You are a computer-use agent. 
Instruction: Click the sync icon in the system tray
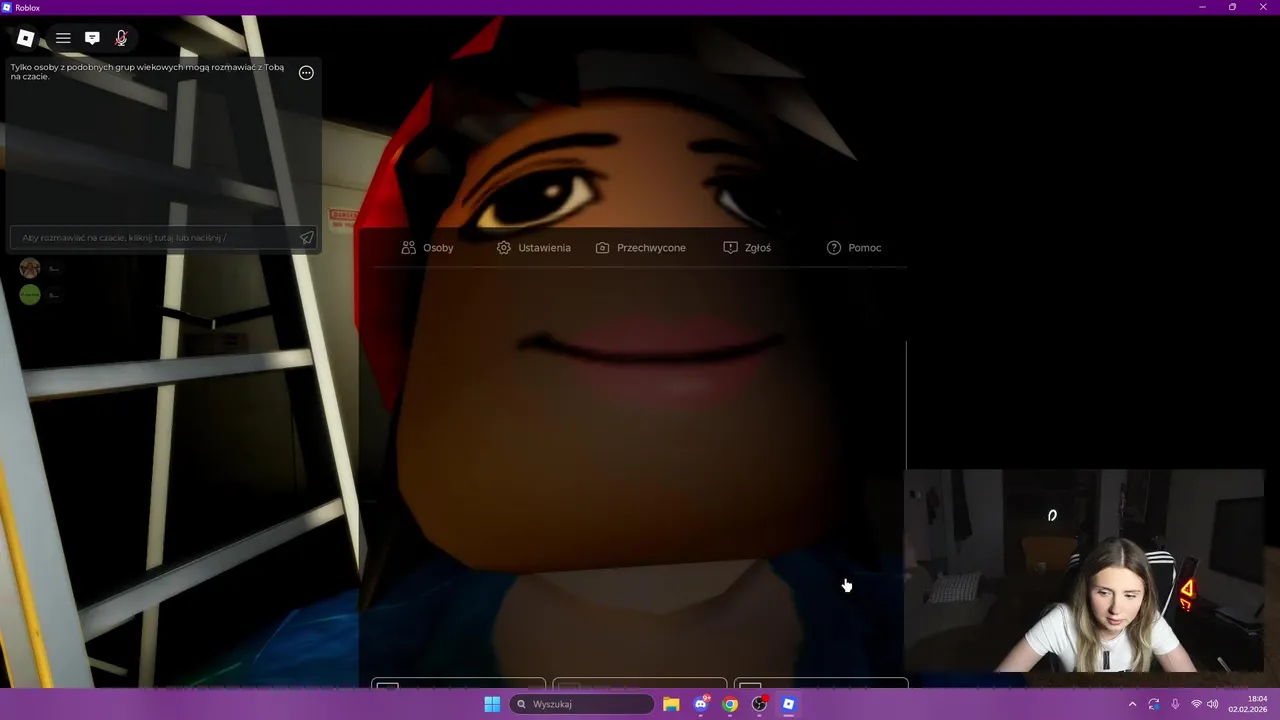click(x=1154, y=704)
